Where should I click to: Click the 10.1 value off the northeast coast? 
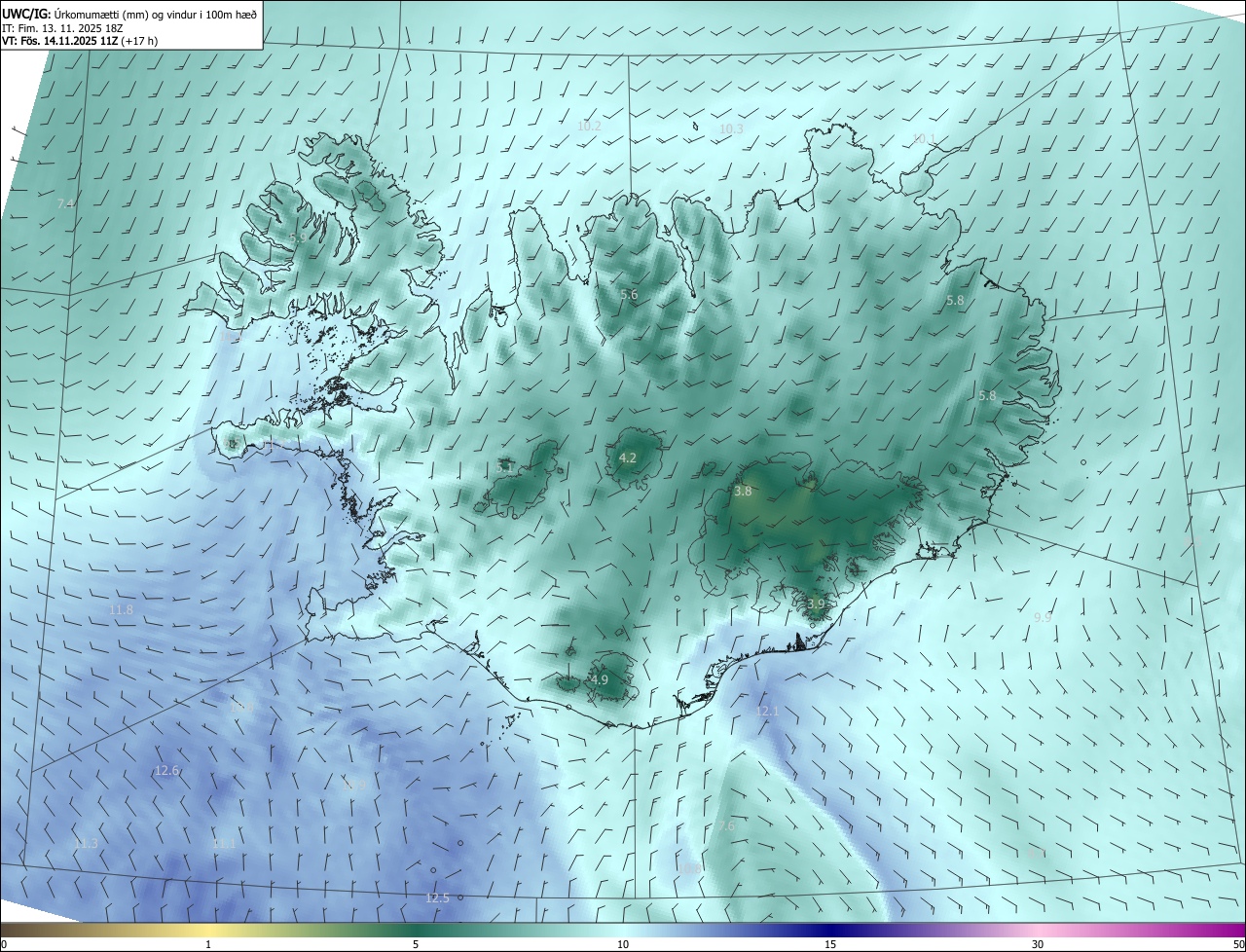(924, 139)
